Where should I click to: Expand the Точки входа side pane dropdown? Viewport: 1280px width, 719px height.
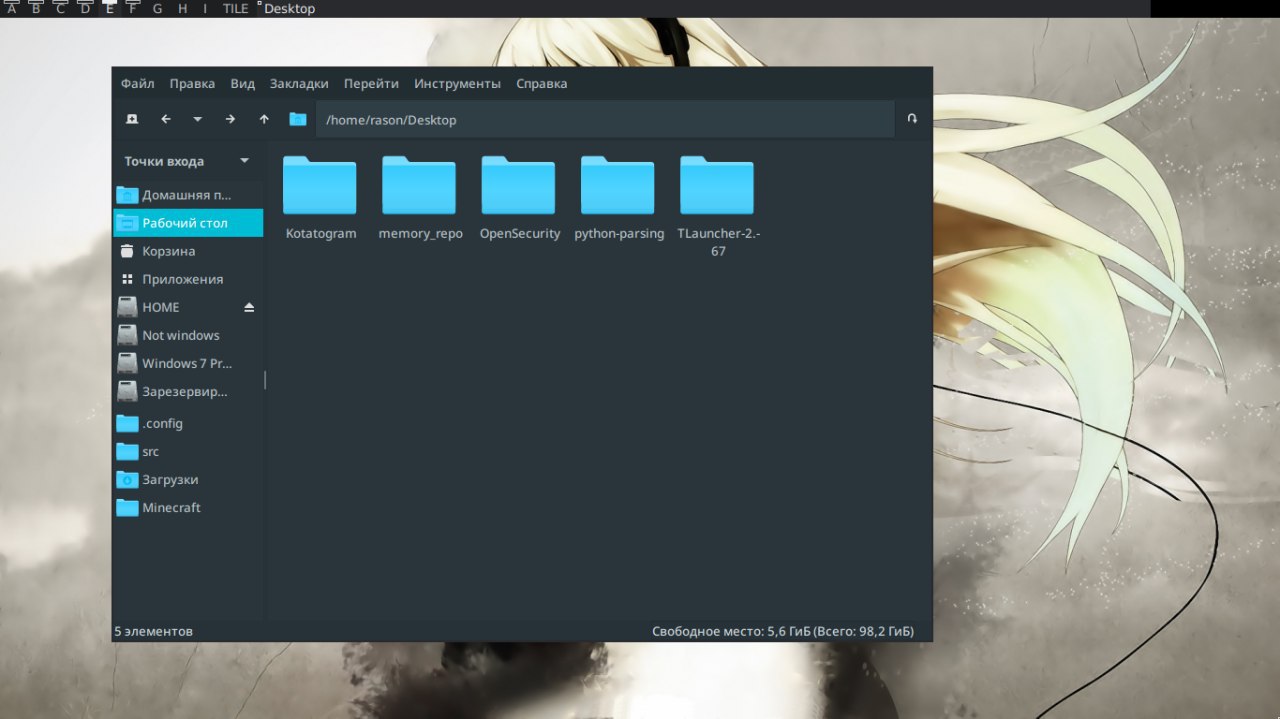tap(245, 161)
